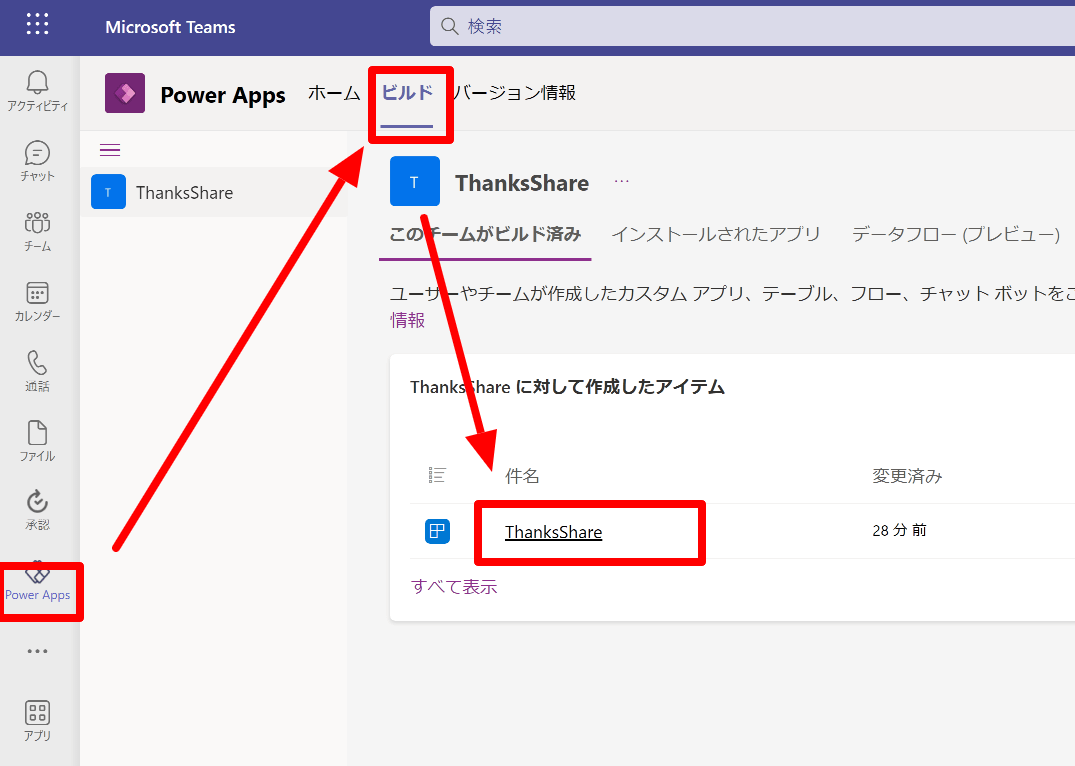Image resolution: width=1075 pixels, height=766 pixels.
Task: Open the Microsoft 365 app launcher grid
Action: [38, 24]
